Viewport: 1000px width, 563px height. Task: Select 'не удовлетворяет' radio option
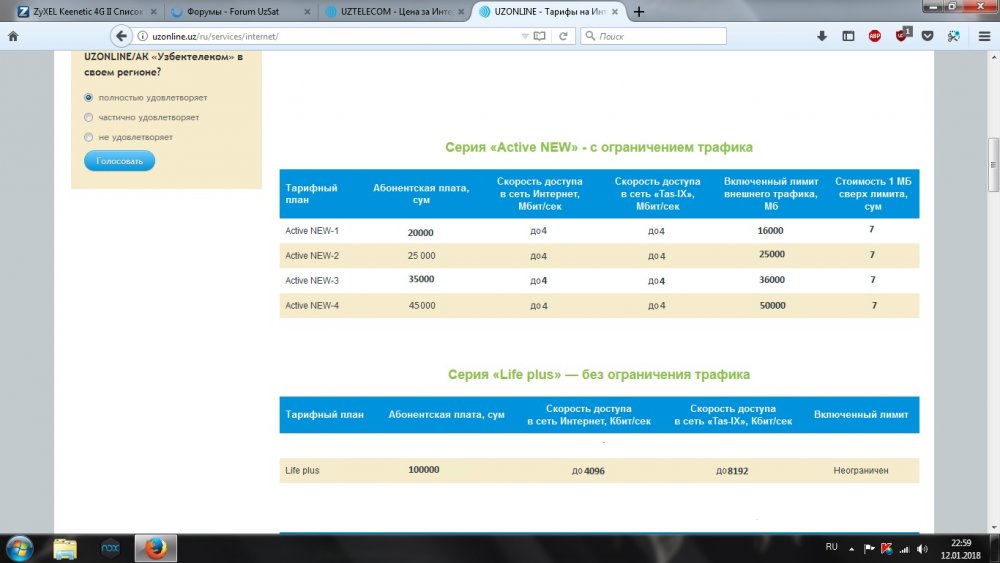click(89, 137)
